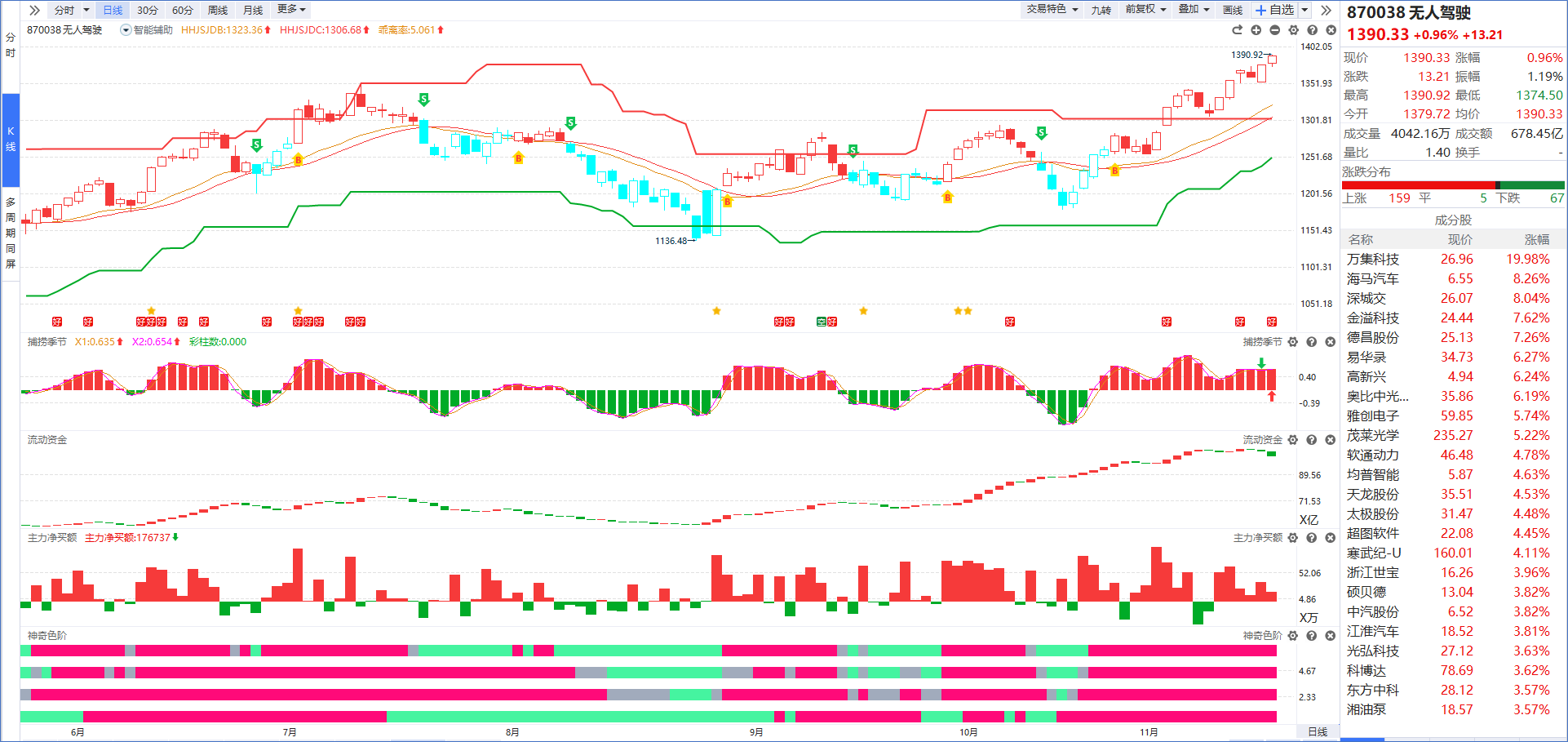This screenshot has height=742, width=1568.
Task: Open the 交易特色 dropdown menu
Action: point(1052,10)
